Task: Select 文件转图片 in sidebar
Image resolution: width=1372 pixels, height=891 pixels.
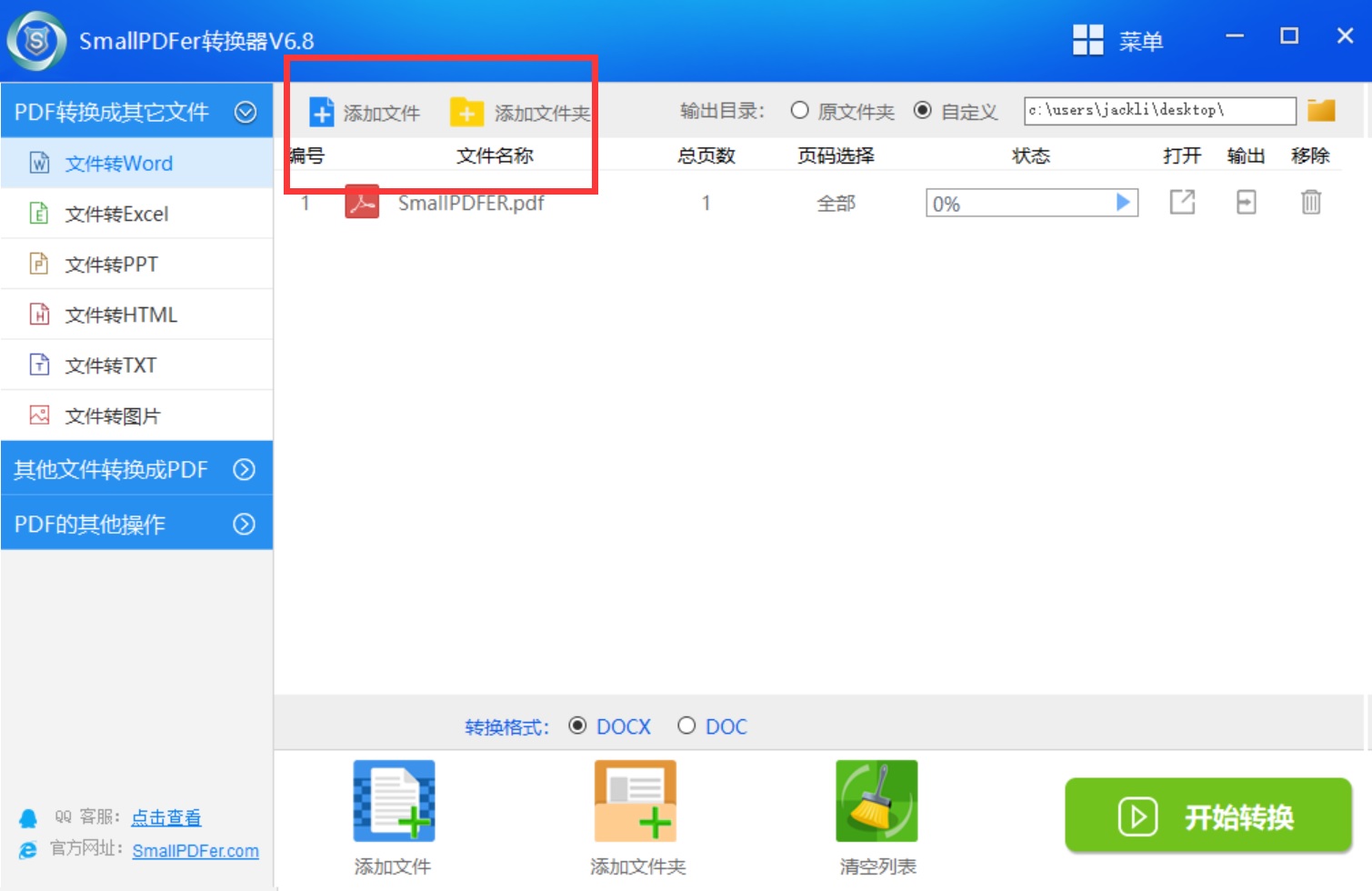Action: pos(136,415)
